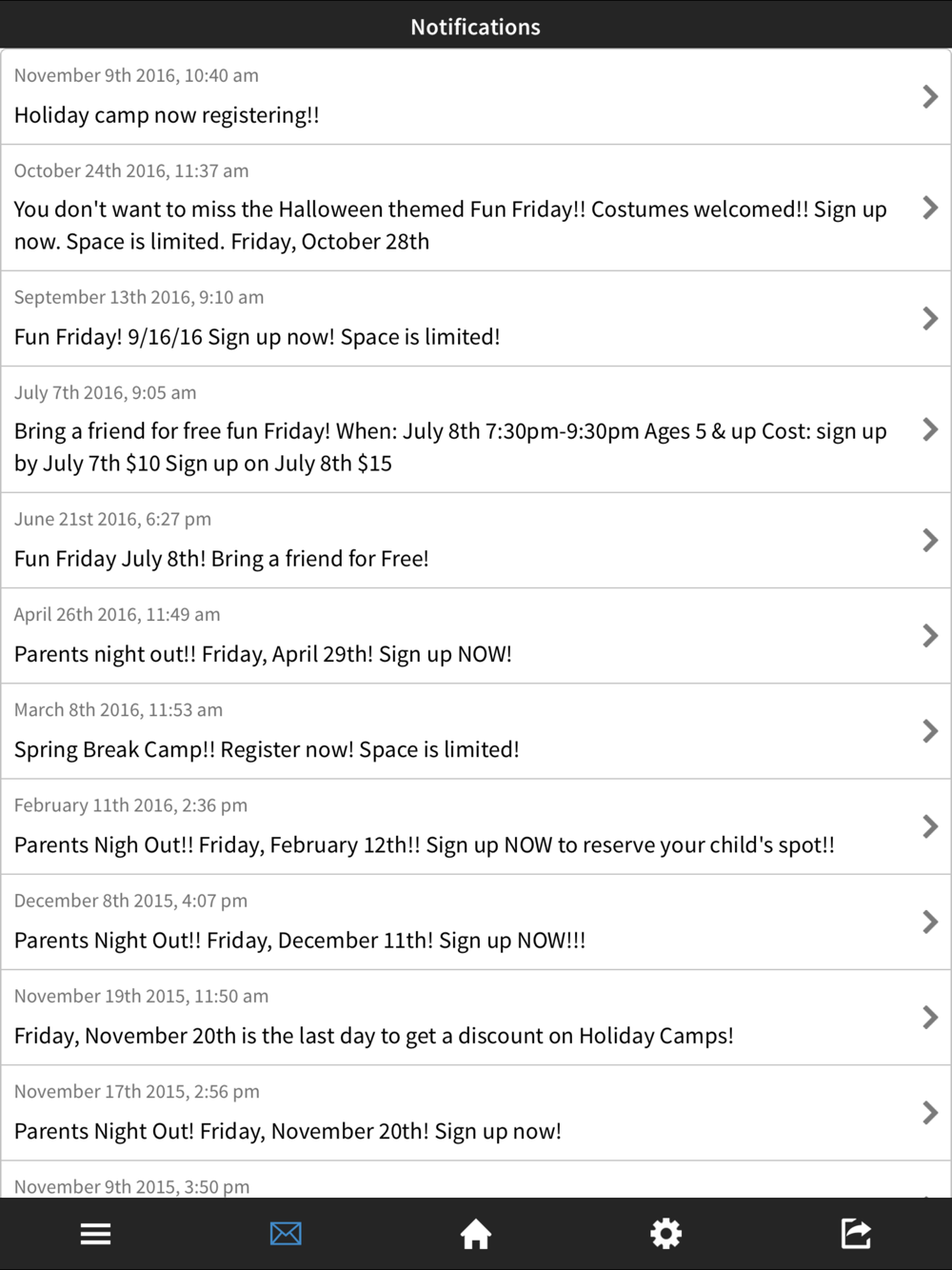The height and width of the screenshot is (1270, 952).
Task: Open Parents night out April 29th notification
Action: 476,636
